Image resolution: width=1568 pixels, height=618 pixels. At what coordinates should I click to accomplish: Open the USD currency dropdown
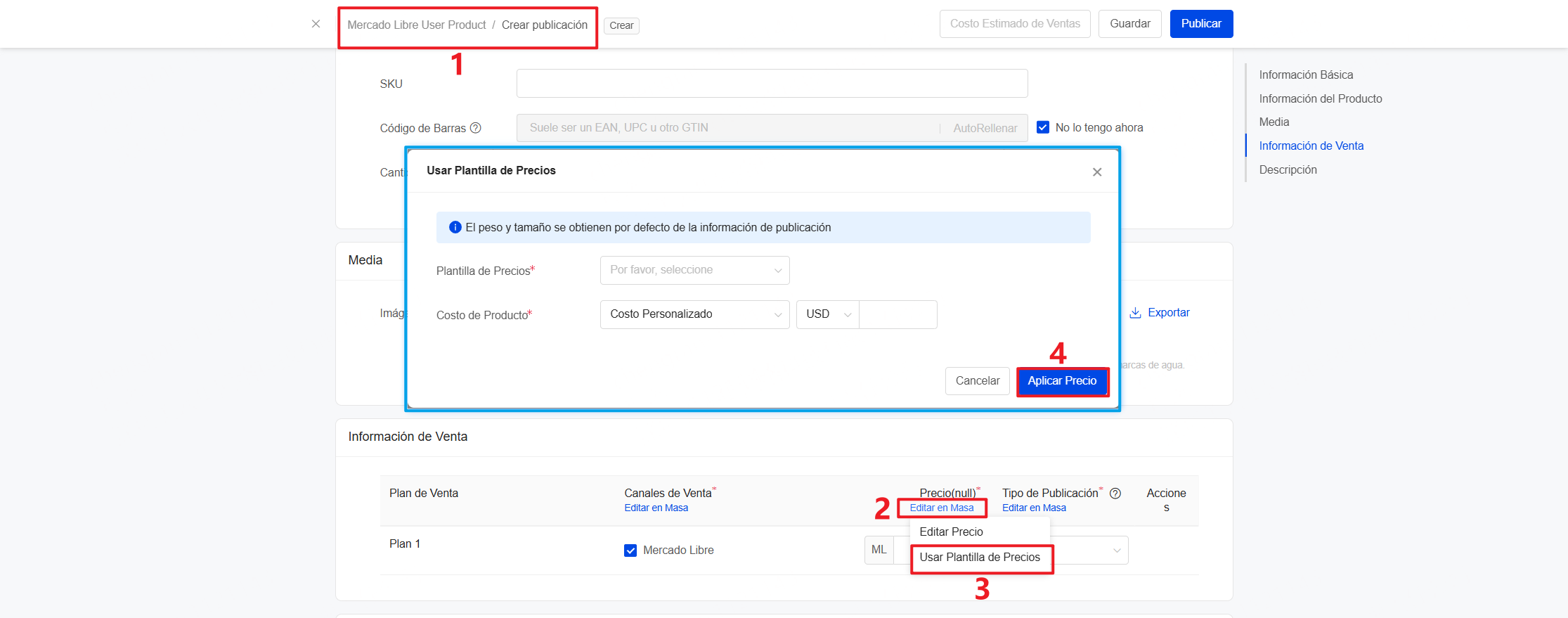click(828, 314)
